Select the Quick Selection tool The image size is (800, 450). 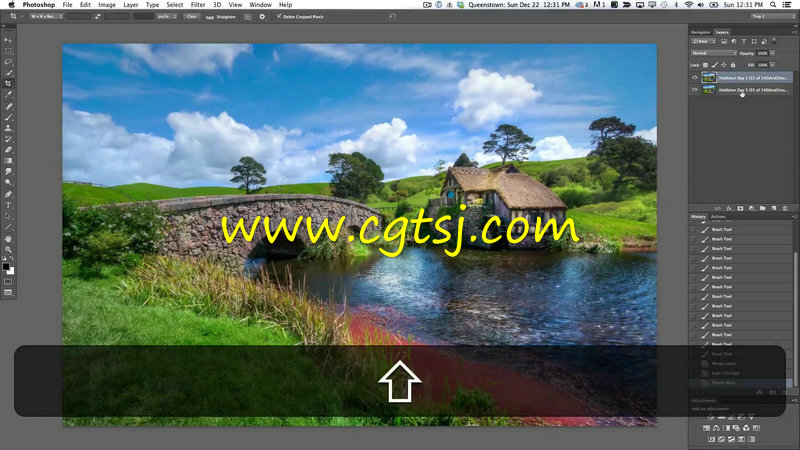8,72
